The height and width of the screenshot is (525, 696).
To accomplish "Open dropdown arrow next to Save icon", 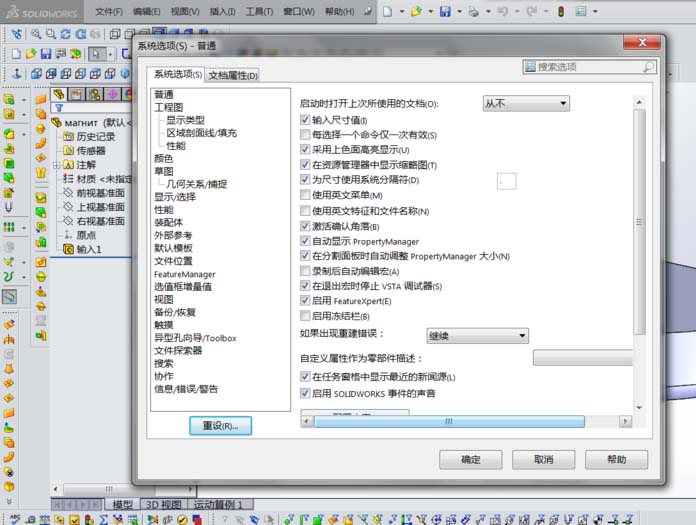I will 459,12.
